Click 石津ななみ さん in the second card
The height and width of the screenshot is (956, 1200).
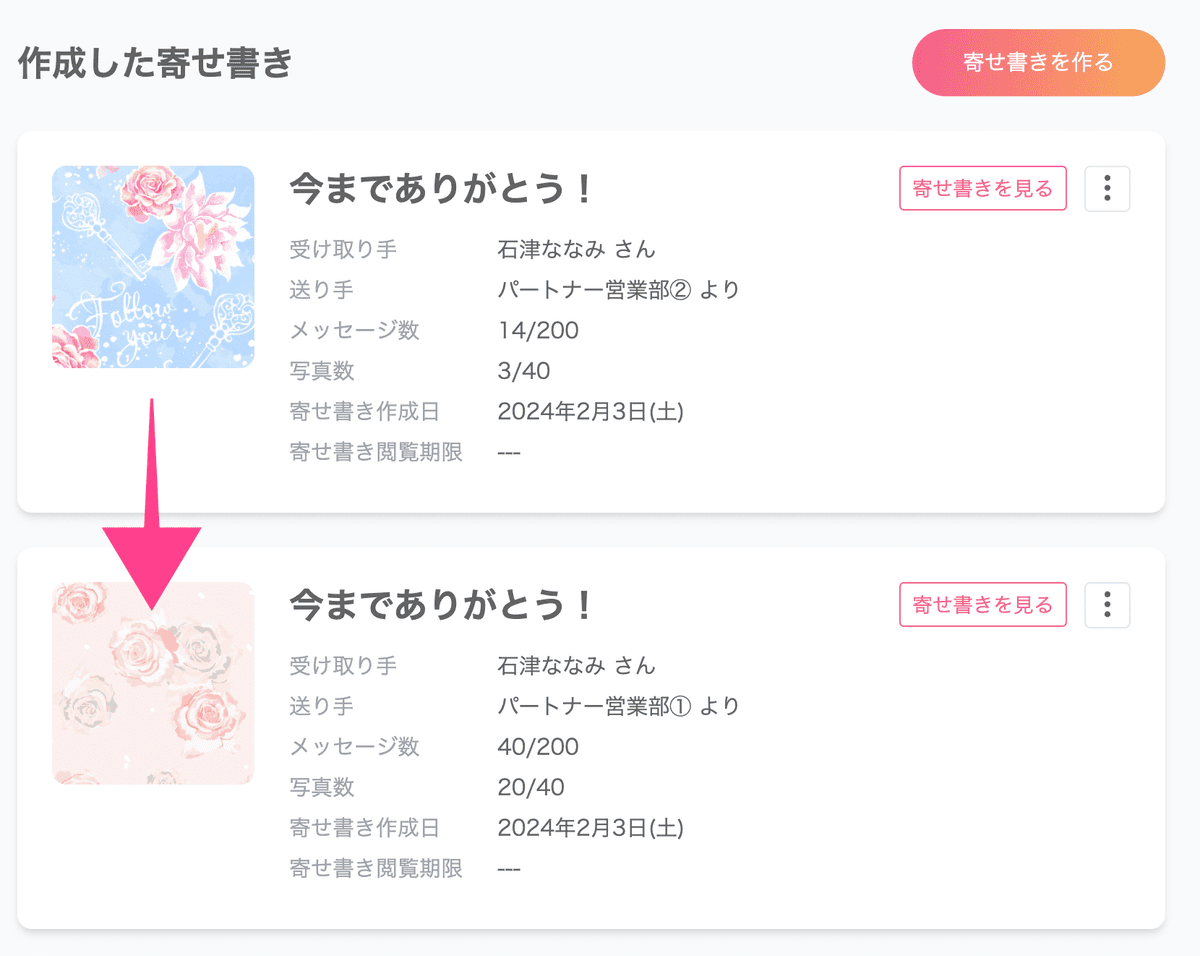(x=577, y=665)
